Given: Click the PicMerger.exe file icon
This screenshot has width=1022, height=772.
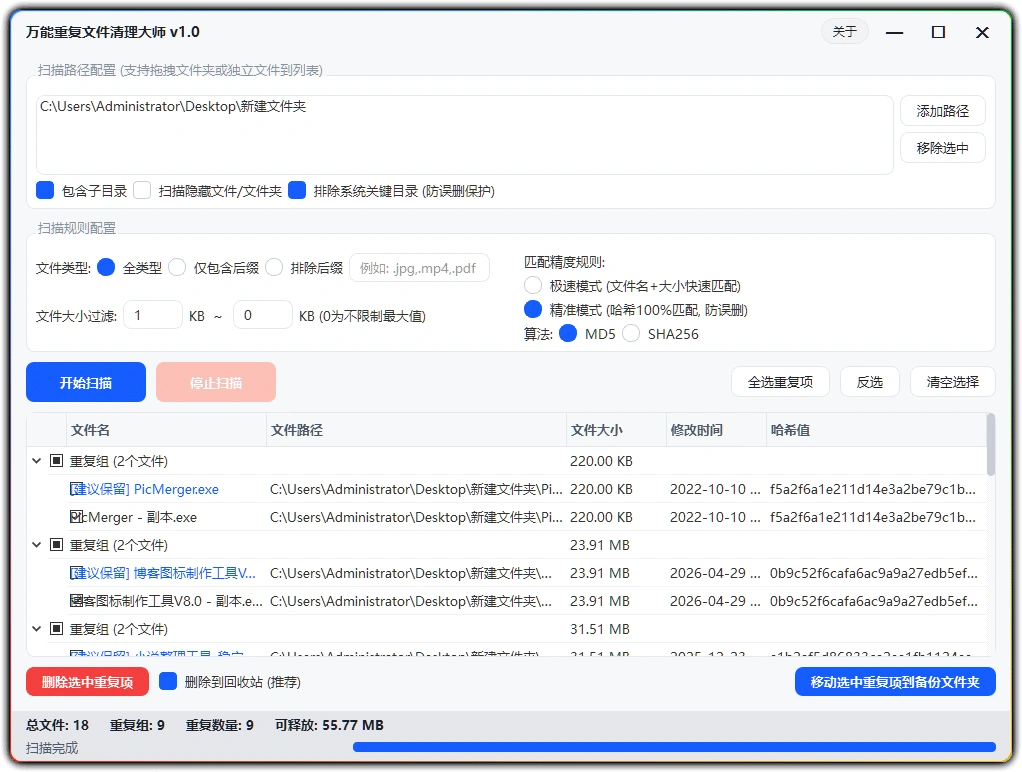Looking at the screenshot, I should click(x=78, y=489).
